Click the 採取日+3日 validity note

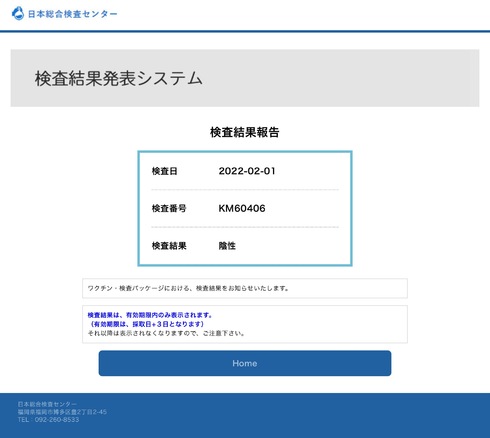click(146, 324)
